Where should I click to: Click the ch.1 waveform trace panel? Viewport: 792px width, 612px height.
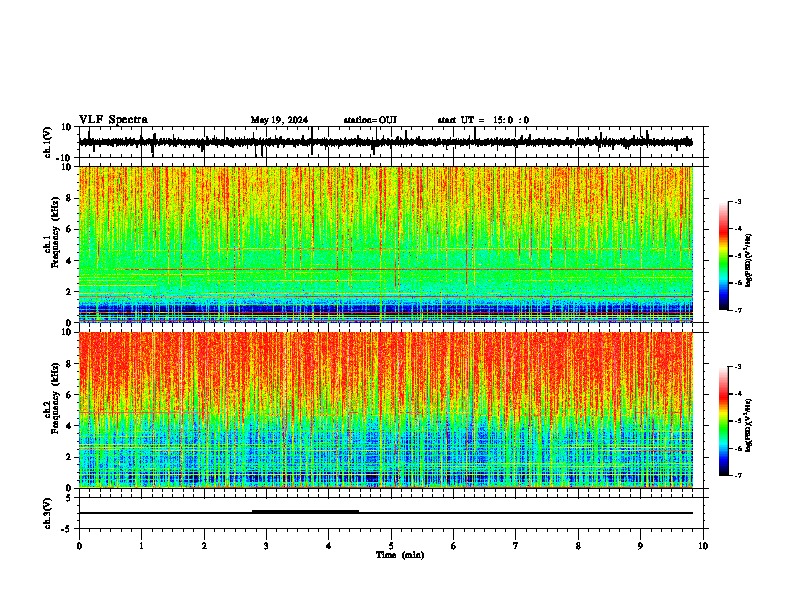pyautogui.click(x=393, y=142)
